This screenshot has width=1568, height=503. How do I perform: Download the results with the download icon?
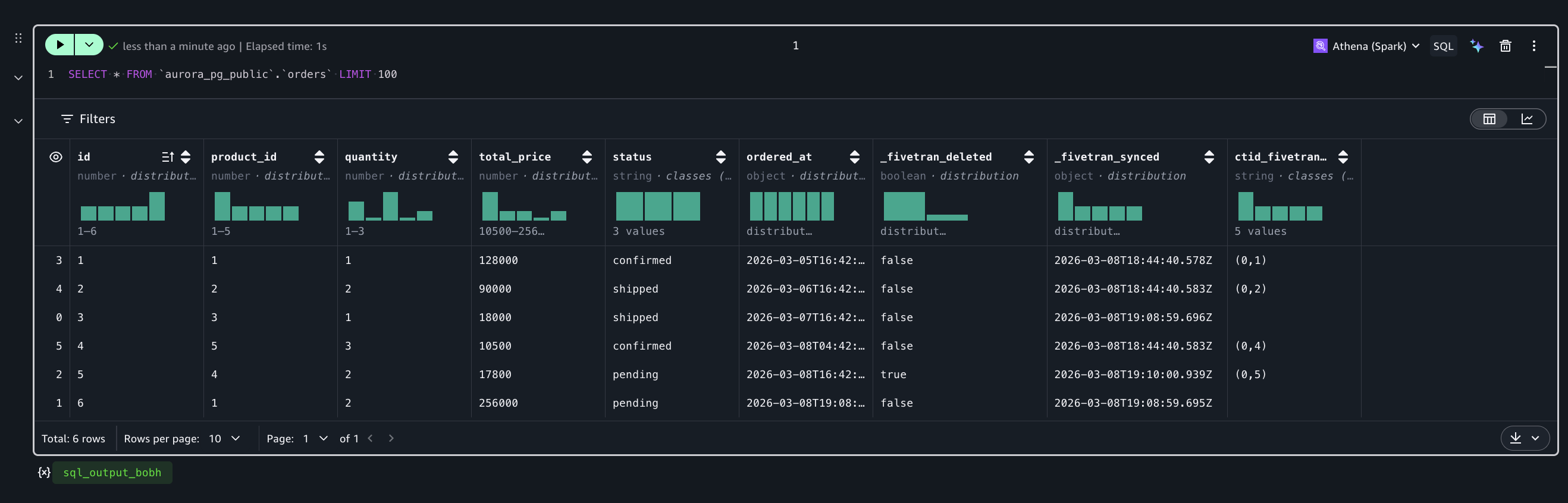[1515, 438]
